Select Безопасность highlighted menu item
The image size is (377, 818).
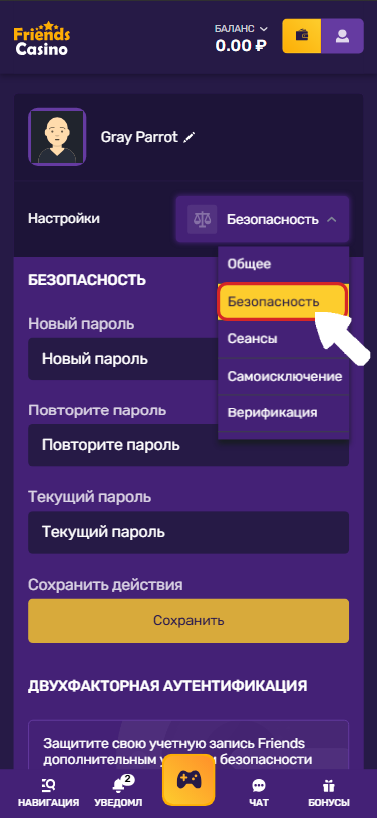pos(283,301)
